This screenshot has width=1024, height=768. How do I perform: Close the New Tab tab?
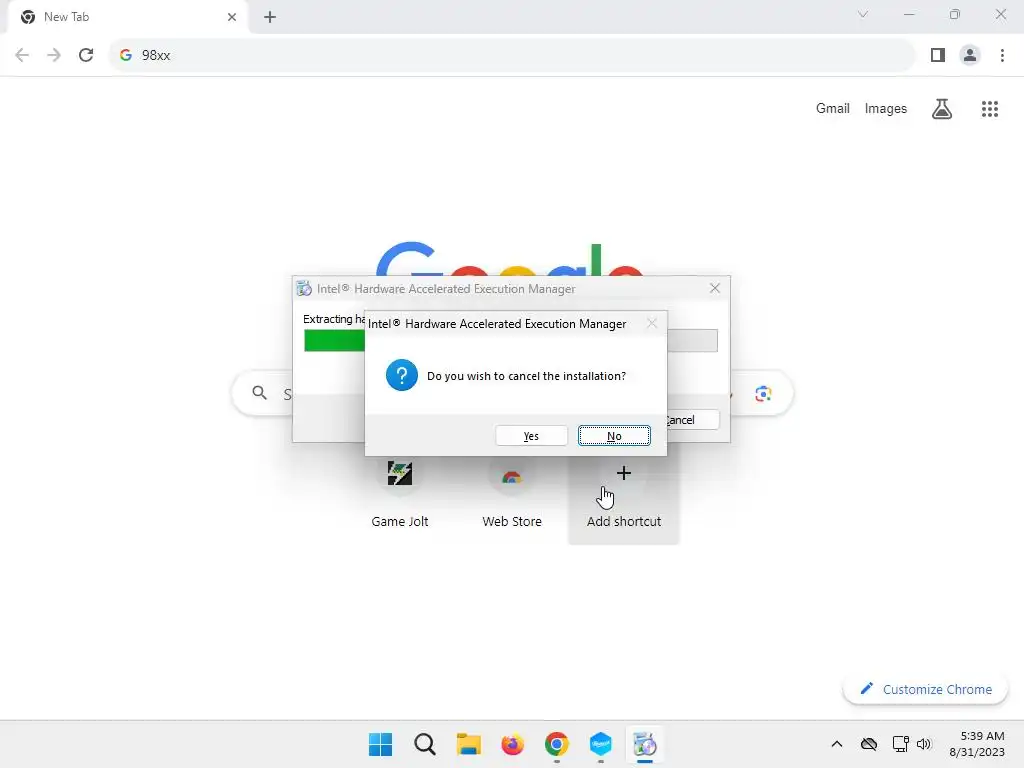tap(232, 17)
